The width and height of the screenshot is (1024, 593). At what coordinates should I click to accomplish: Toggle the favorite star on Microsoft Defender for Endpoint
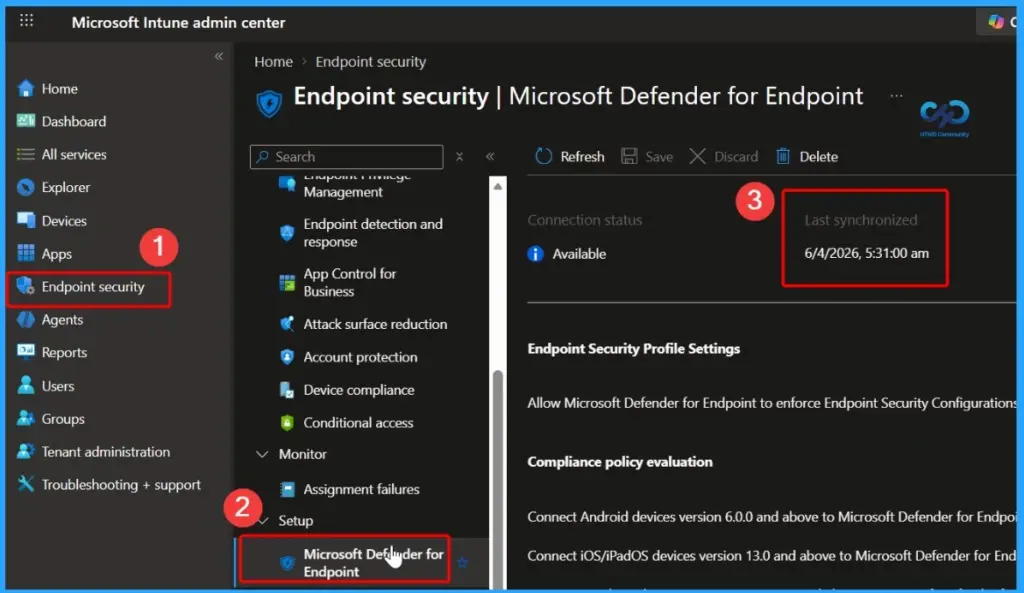462,563
